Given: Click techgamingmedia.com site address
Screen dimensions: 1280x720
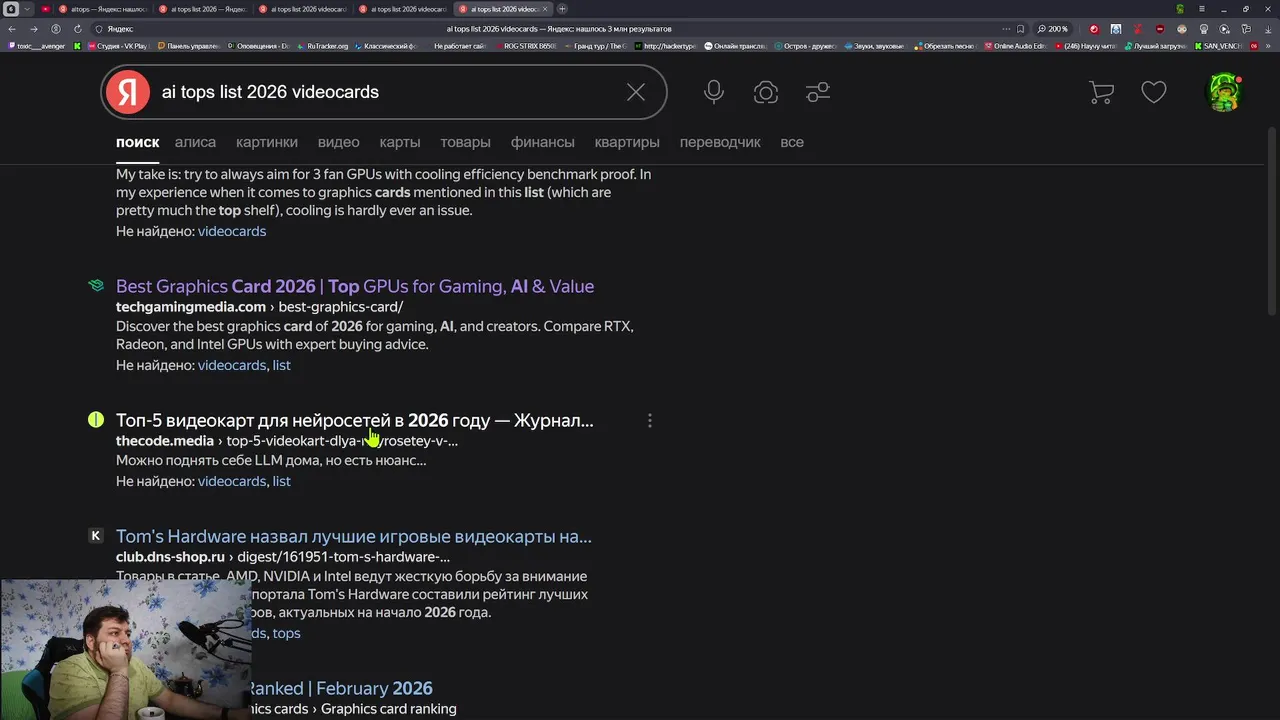Looking at the screenshot, I should [191, 307].
